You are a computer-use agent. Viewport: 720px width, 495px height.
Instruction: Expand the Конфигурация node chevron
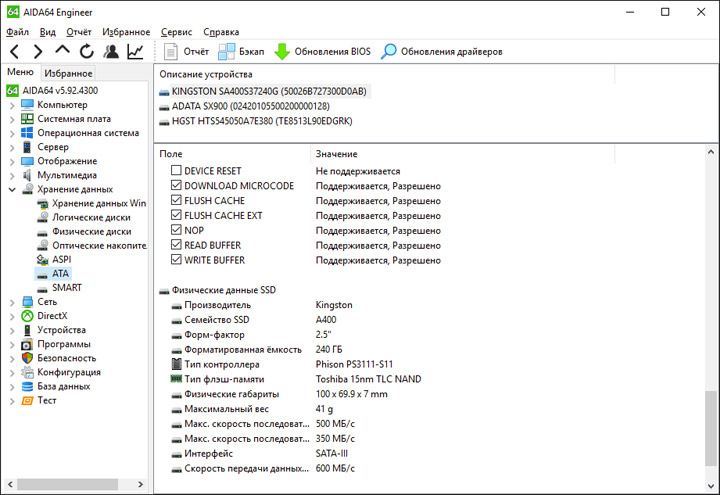tap(12, 373)
